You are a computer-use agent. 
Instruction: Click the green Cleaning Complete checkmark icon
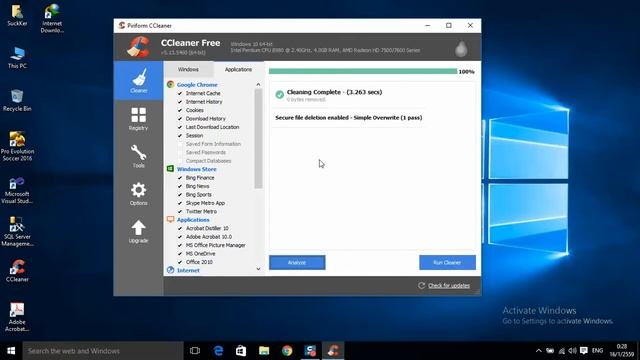click(280, 95)
